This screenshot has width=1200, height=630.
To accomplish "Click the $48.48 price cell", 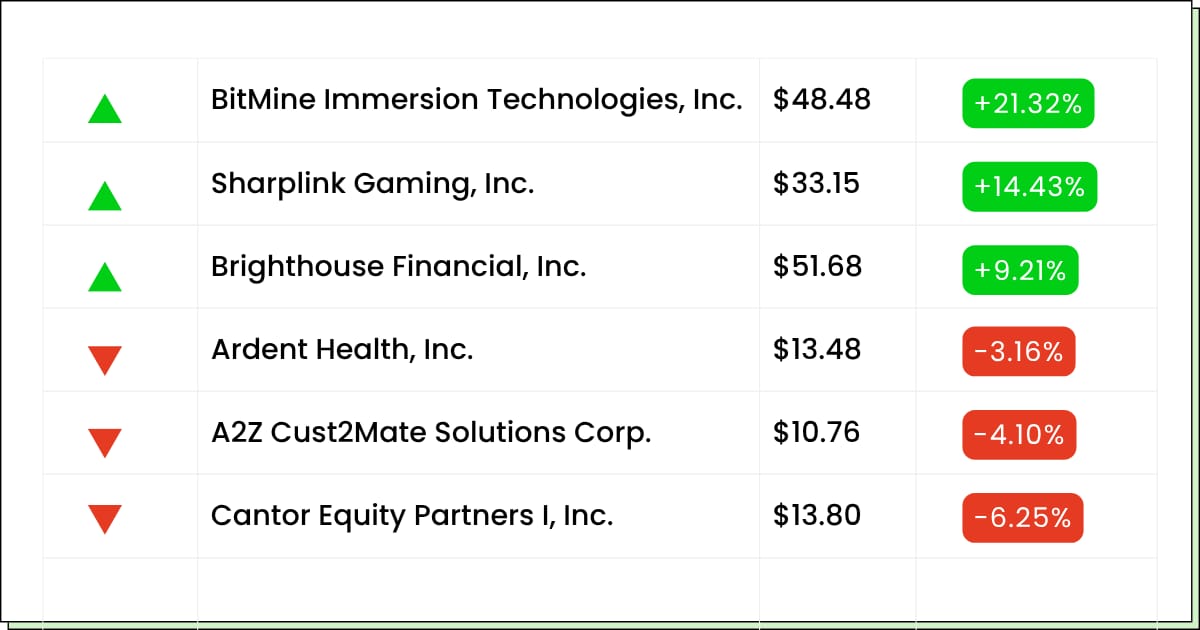I will click(x=822, y=100).
